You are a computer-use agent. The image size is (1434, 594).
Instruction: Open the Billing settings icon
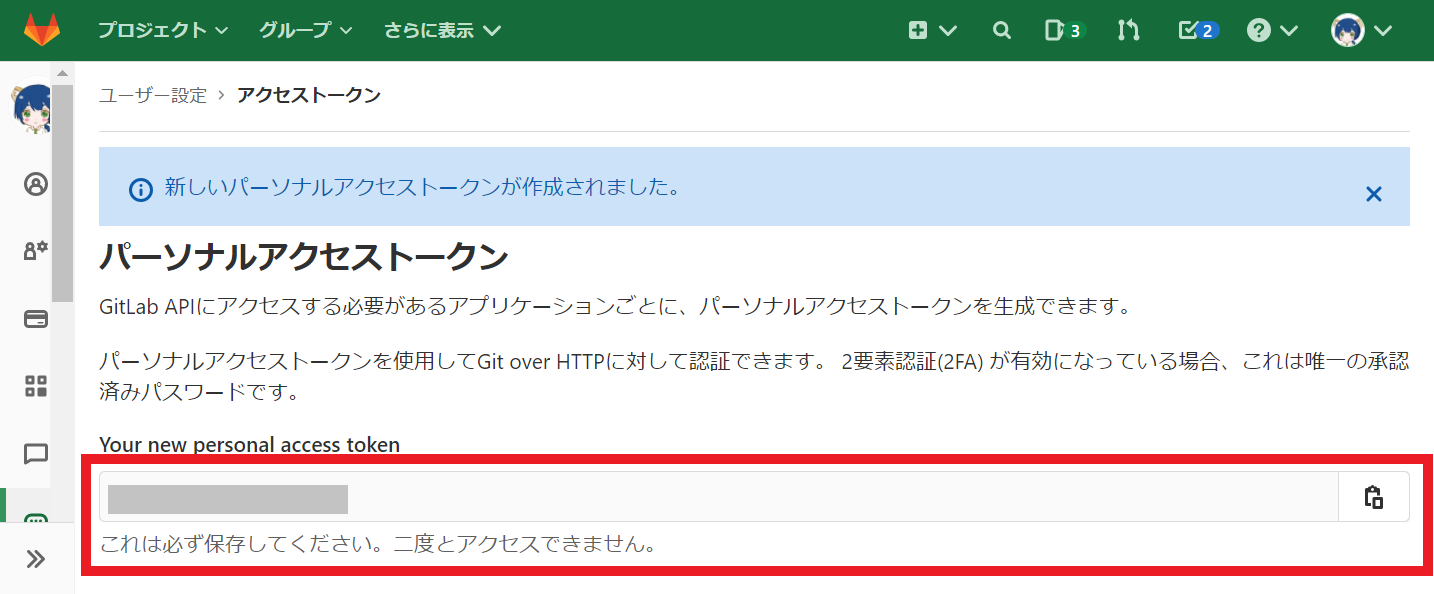point(36,318)
